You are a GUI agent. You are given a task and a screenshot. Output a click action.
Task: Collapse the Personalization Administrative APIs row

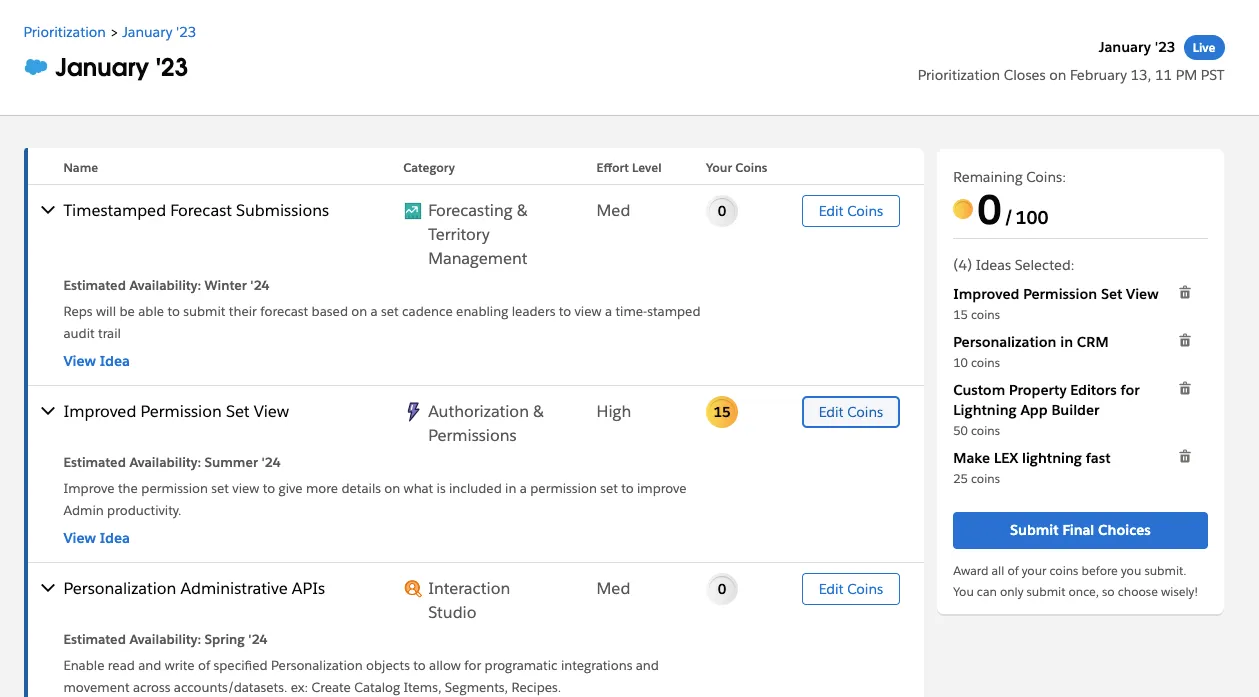point(47,589)
